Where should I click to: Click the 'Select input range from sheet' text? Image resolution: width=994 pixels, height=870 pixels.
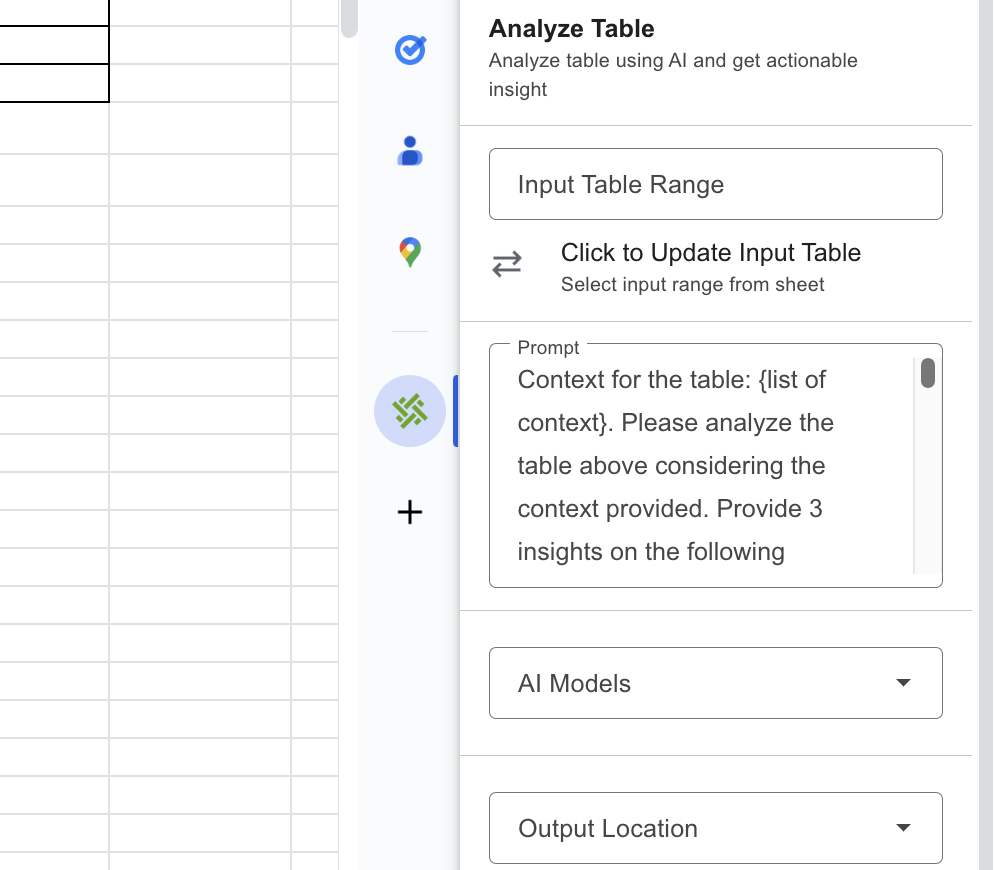pyautogui.click(x=692, y=285)
